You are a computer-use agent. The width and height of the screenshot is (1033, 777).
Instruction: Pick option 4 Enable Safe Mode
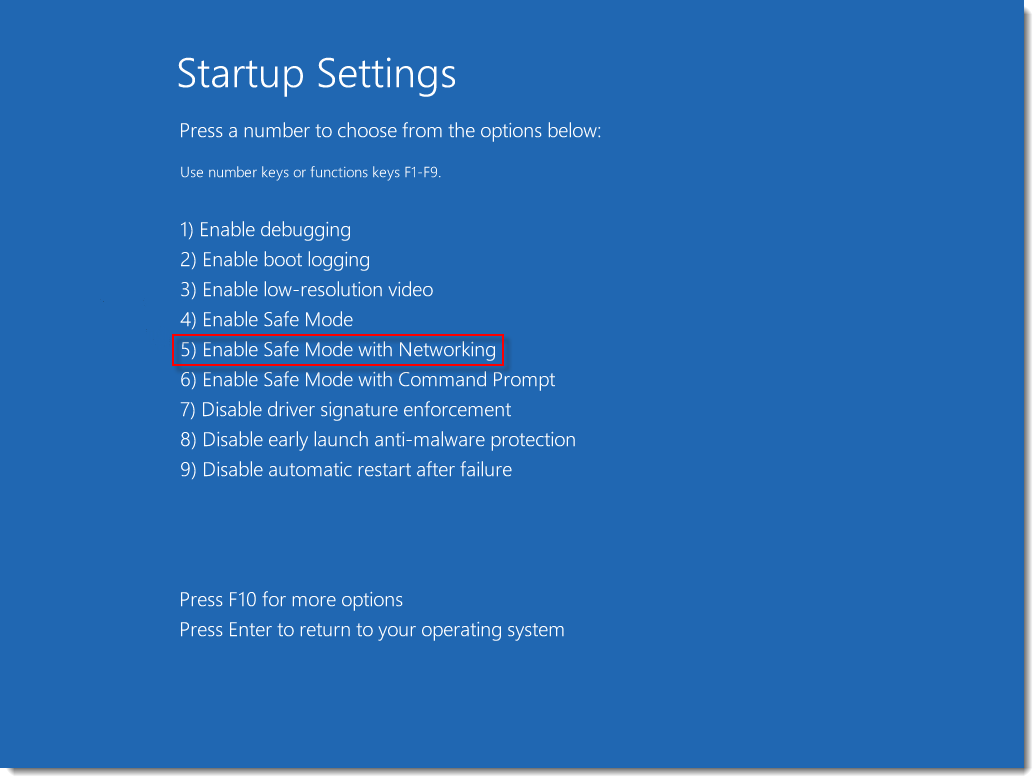pos(266,320)
